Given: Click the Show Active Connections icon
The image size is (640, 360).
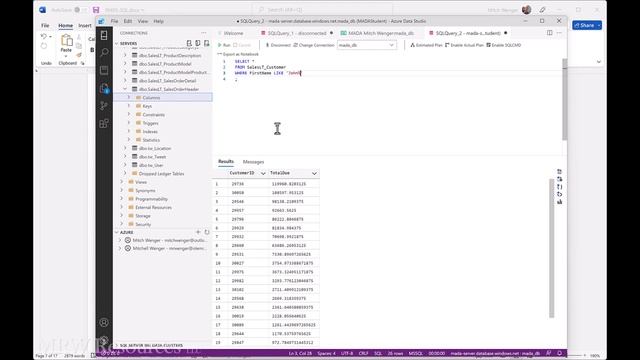Looking at the screenshot, I should tap(207, 43).
